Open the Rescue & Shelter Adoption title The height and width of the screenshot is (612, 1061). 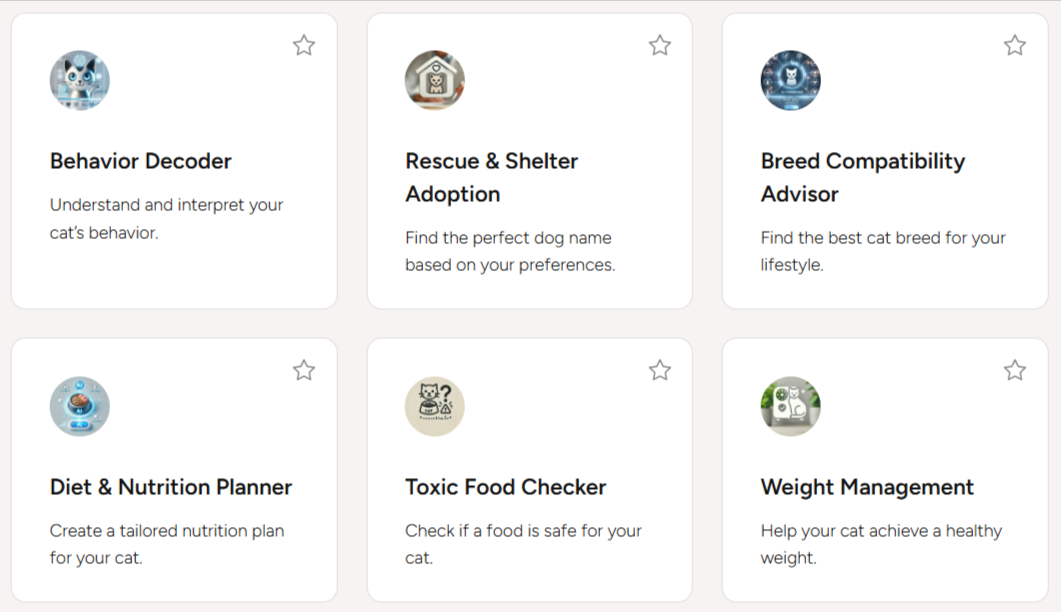click(x=492, y=177)
